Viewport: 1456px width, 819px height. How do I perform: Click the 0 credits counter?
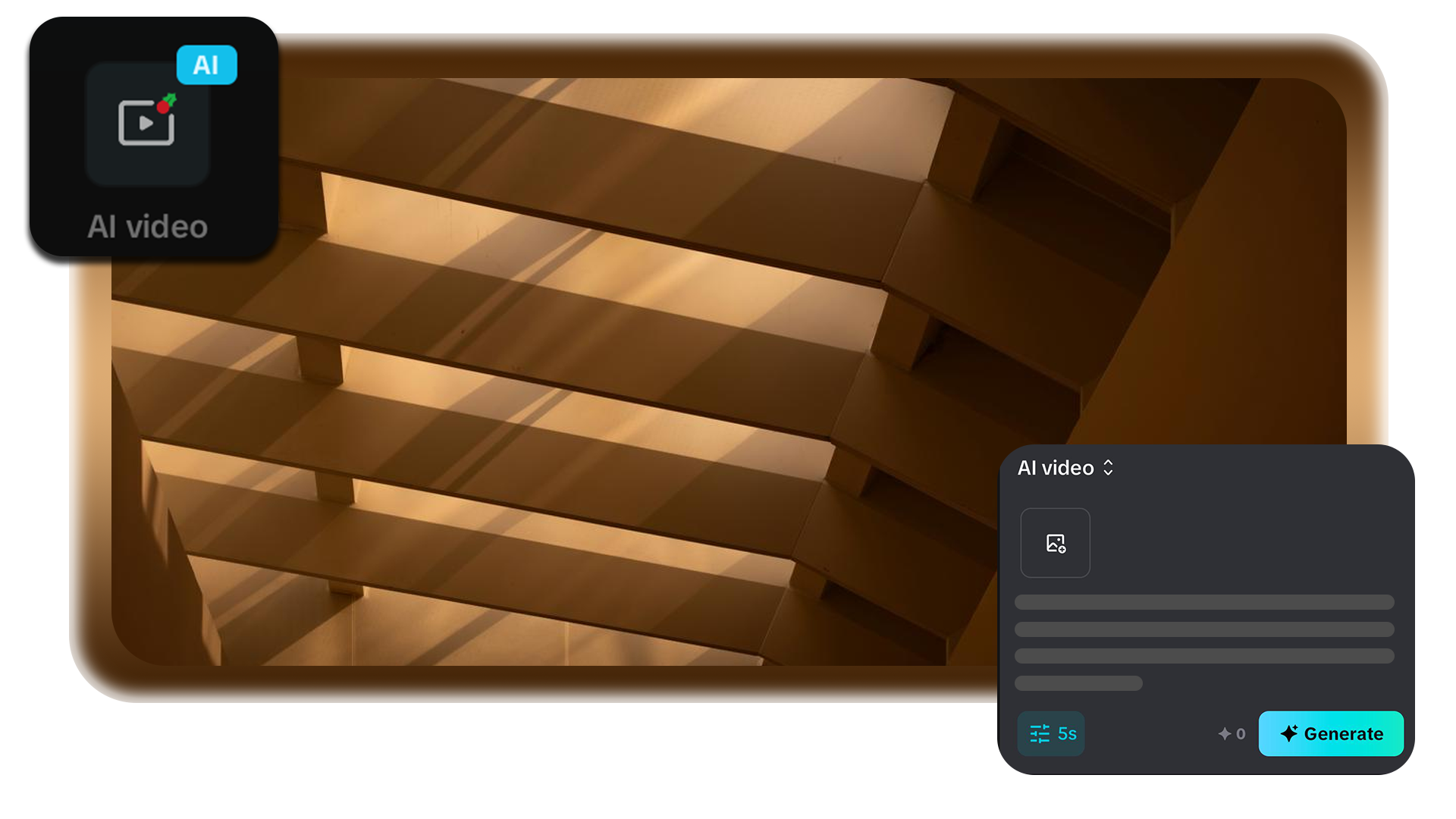(x=1241, y=734)
